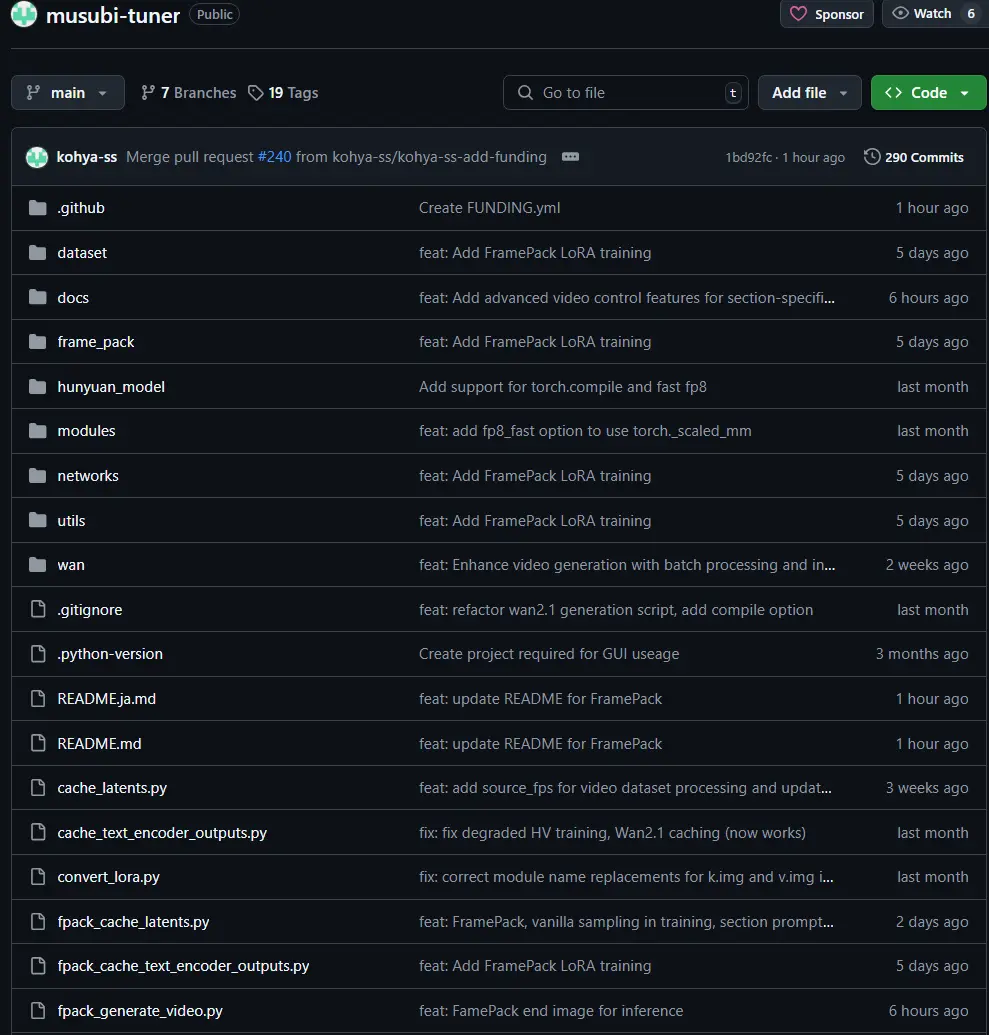Click the Sponsor heart button
The image size is (989, 1035).
click(x=827, y=14)
